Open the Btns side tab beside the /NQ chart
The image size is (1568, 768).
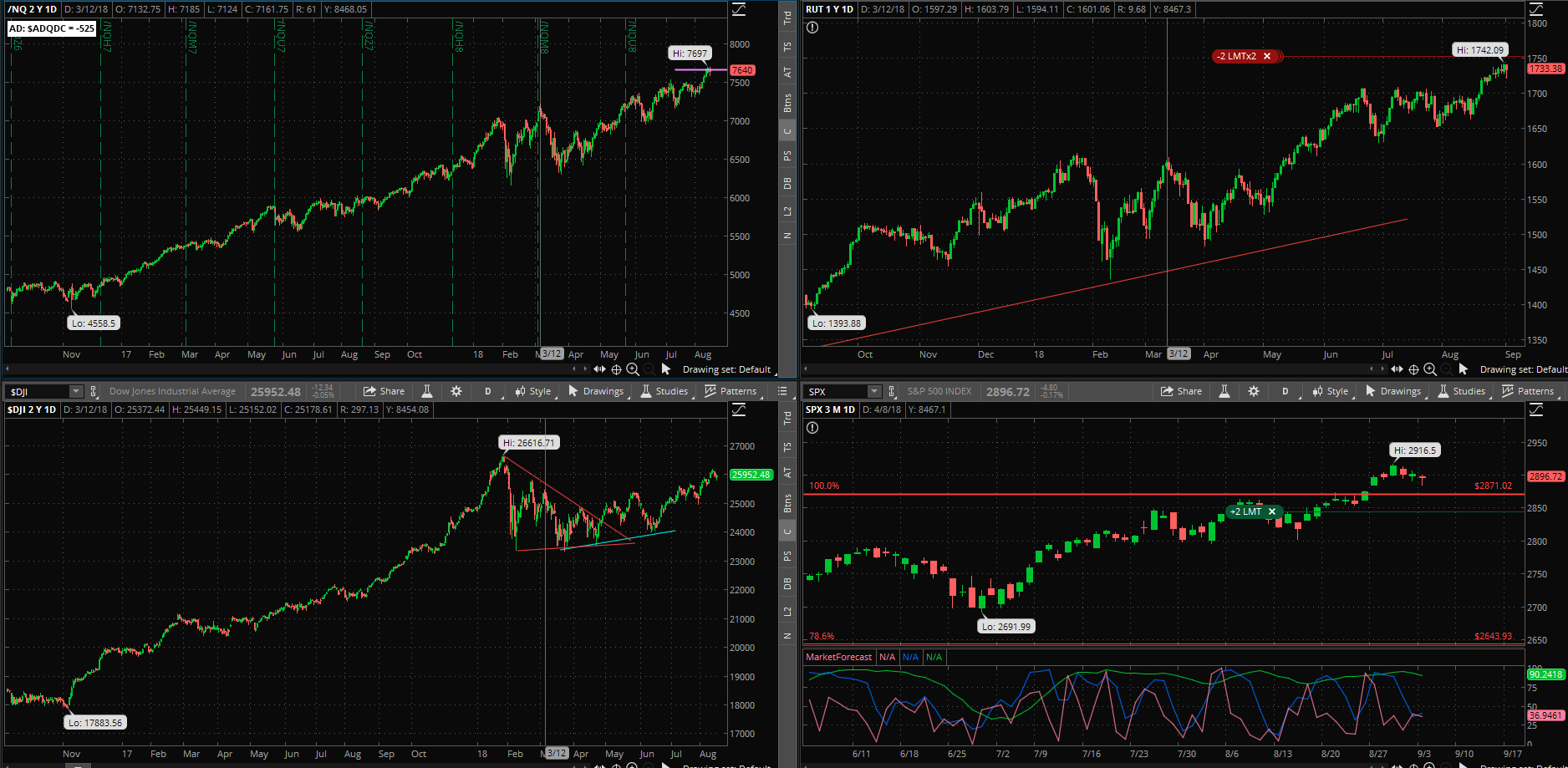[787, 103]
